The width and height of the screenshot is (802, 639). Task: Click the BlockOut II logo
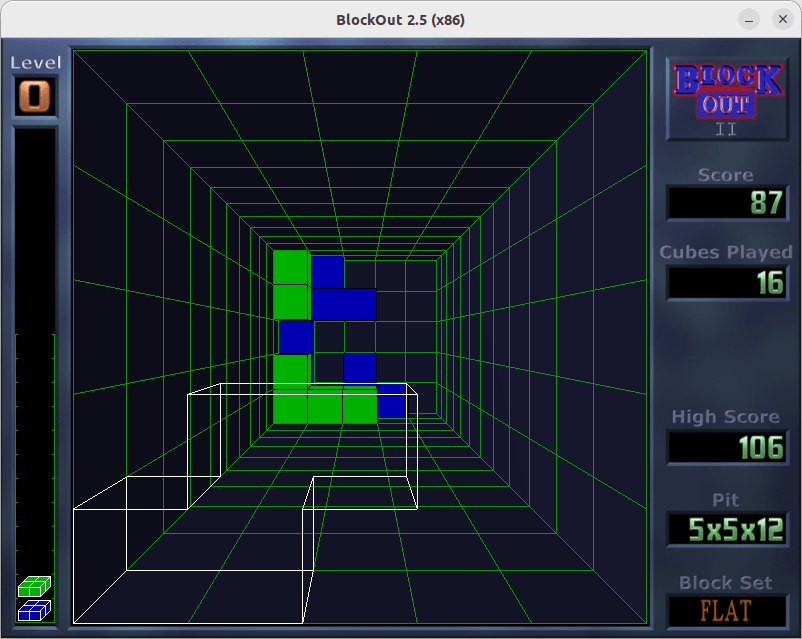(x=727, y=100)
